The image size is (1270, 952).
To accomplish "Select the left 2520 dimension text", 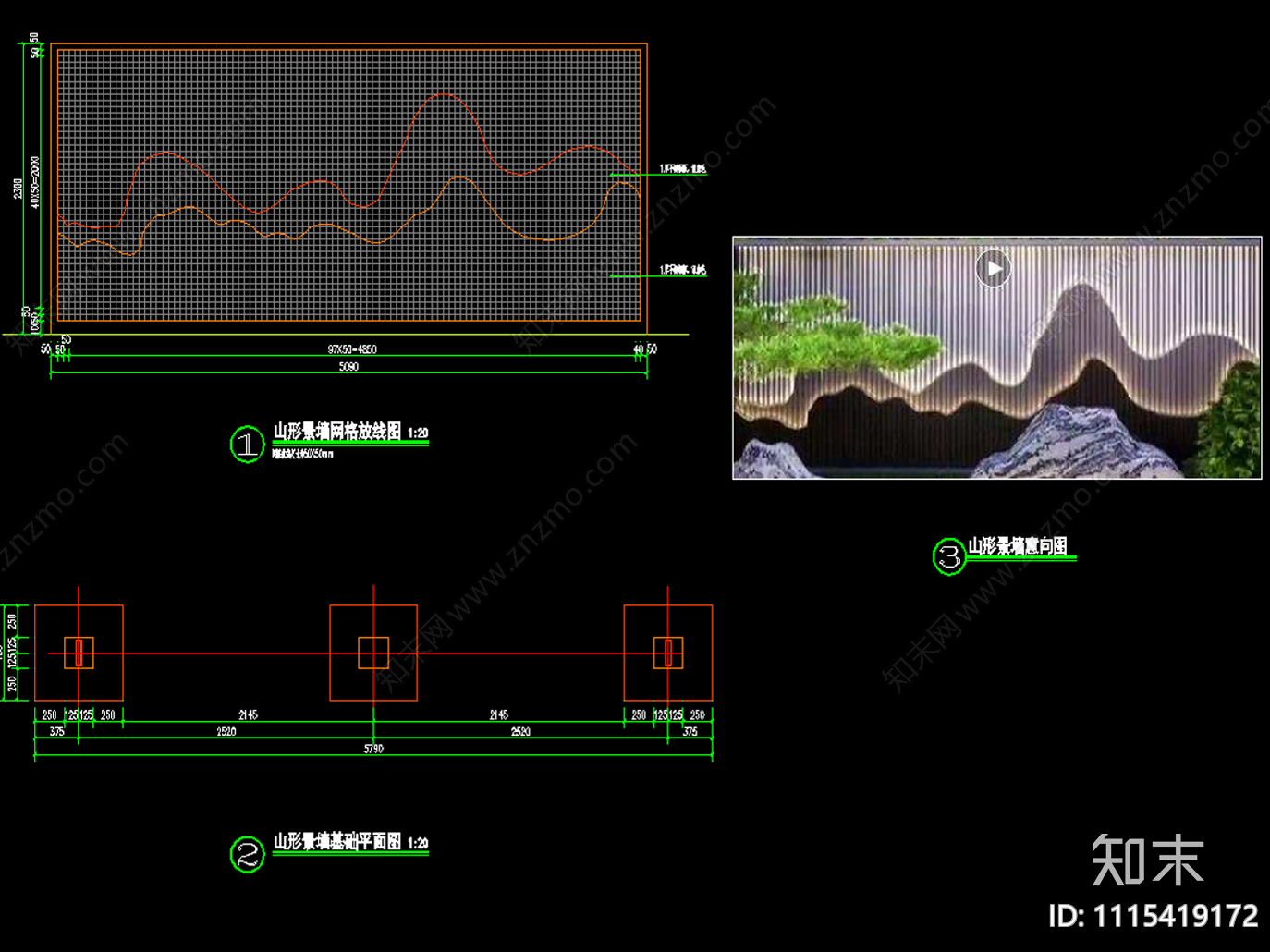I will (226, 731).
